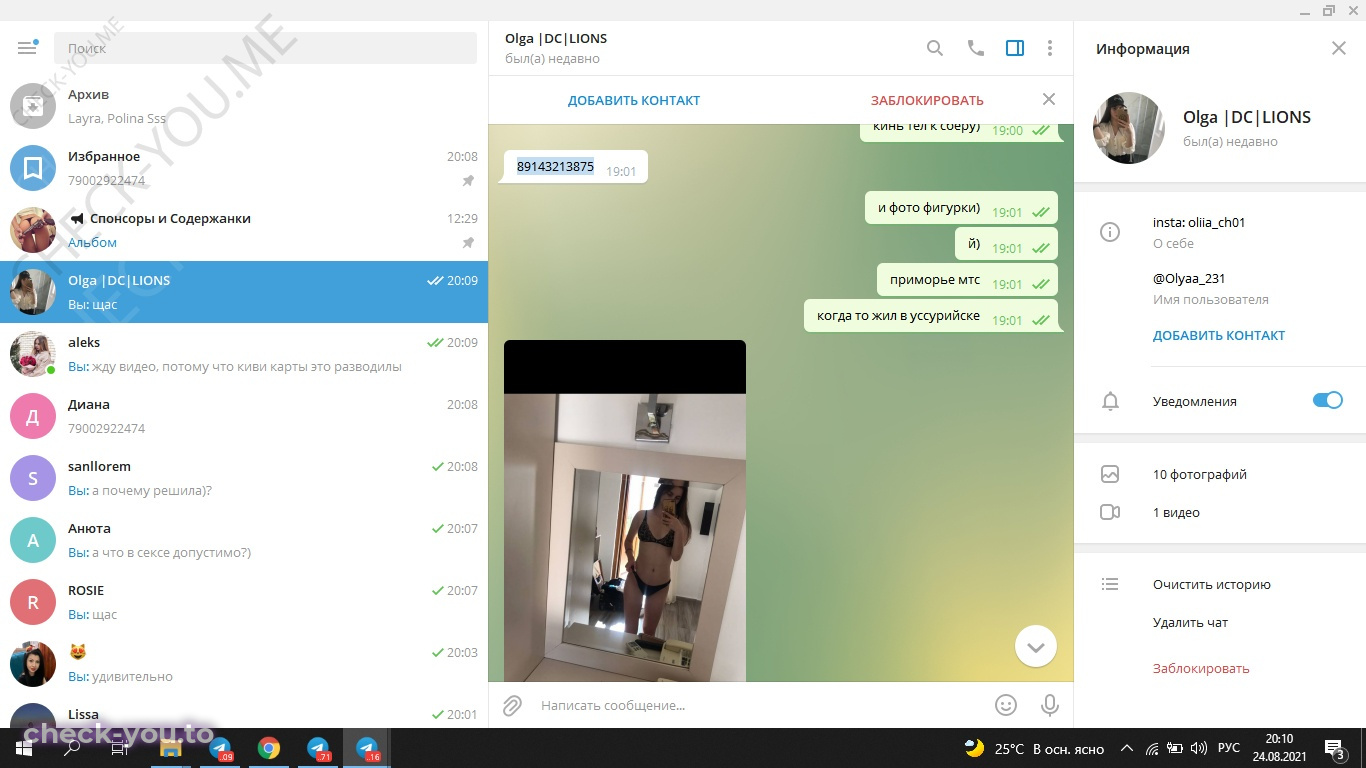Click ДОБАВИТЬ КОНТАКТ in the Информация panel

[x=1219, y=335]
